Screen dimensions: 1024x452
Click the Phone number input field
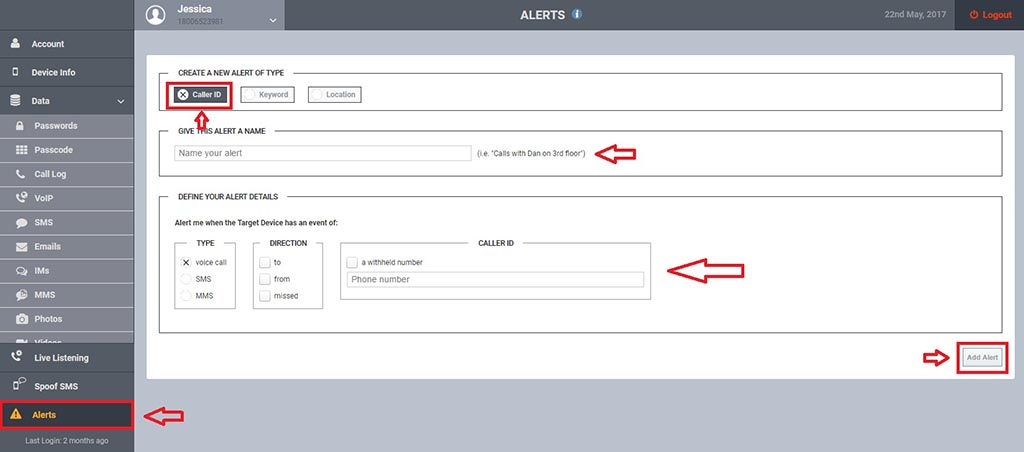coord(495,280)
